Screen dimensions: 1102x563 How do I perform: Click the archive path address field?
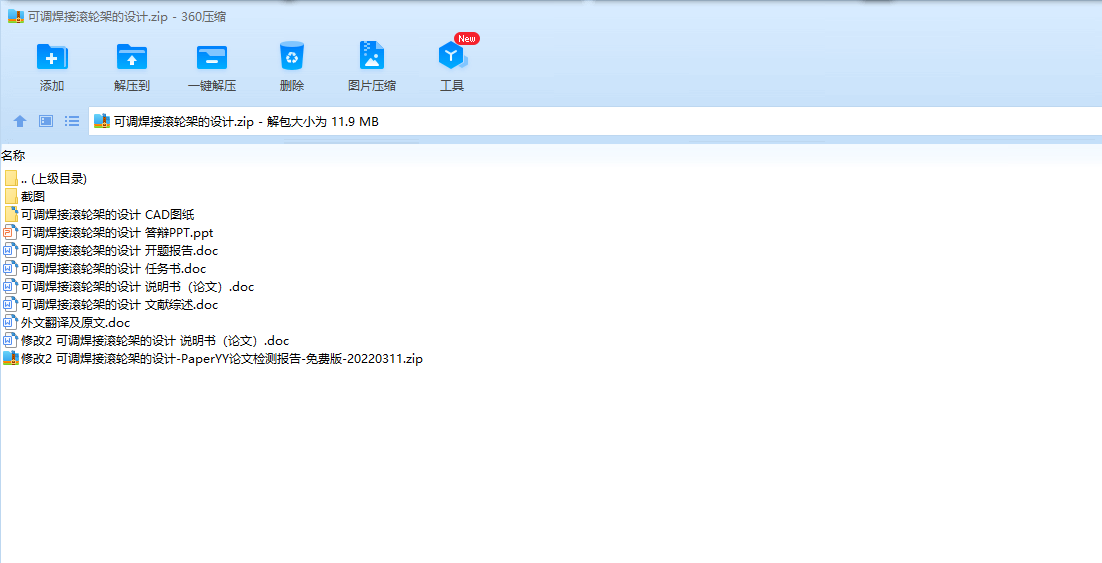click(x=595, y=122)
